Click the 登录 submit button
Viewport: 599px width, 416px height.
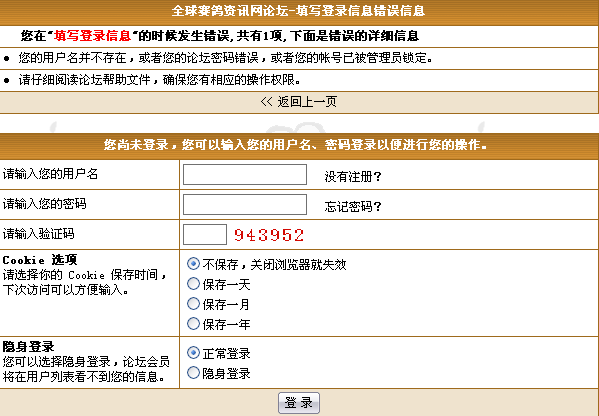click(299, 403)
